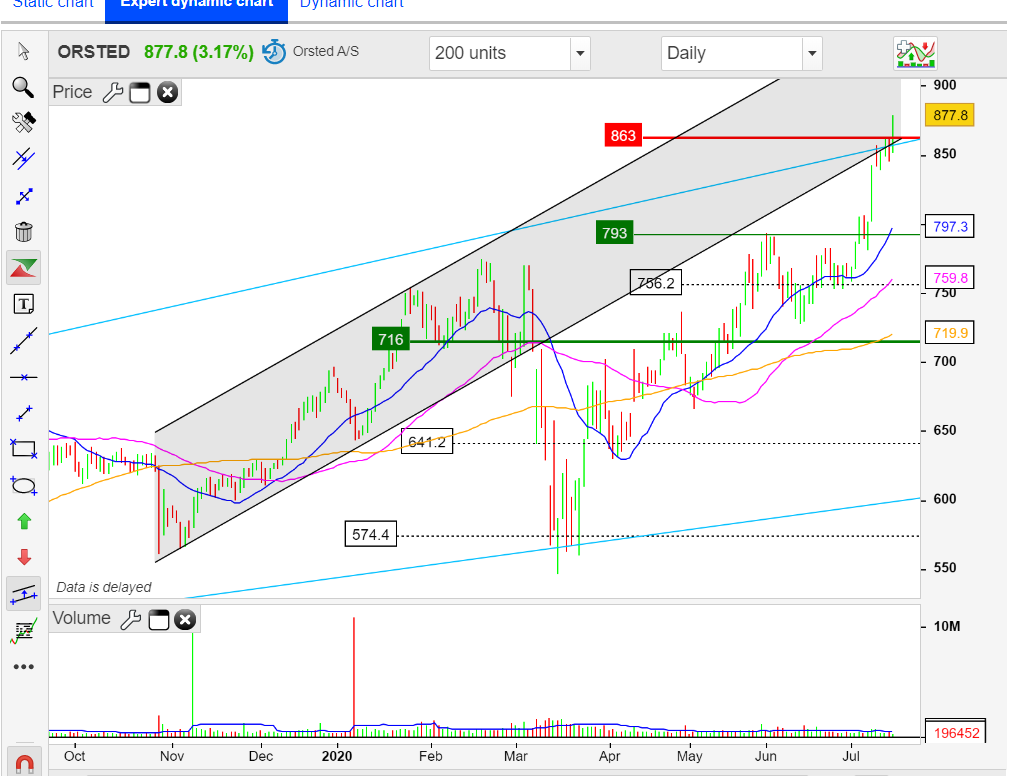1028x776 pixels.
Task: Select the arrow pointer cursor tool
Action: (24, 51)
